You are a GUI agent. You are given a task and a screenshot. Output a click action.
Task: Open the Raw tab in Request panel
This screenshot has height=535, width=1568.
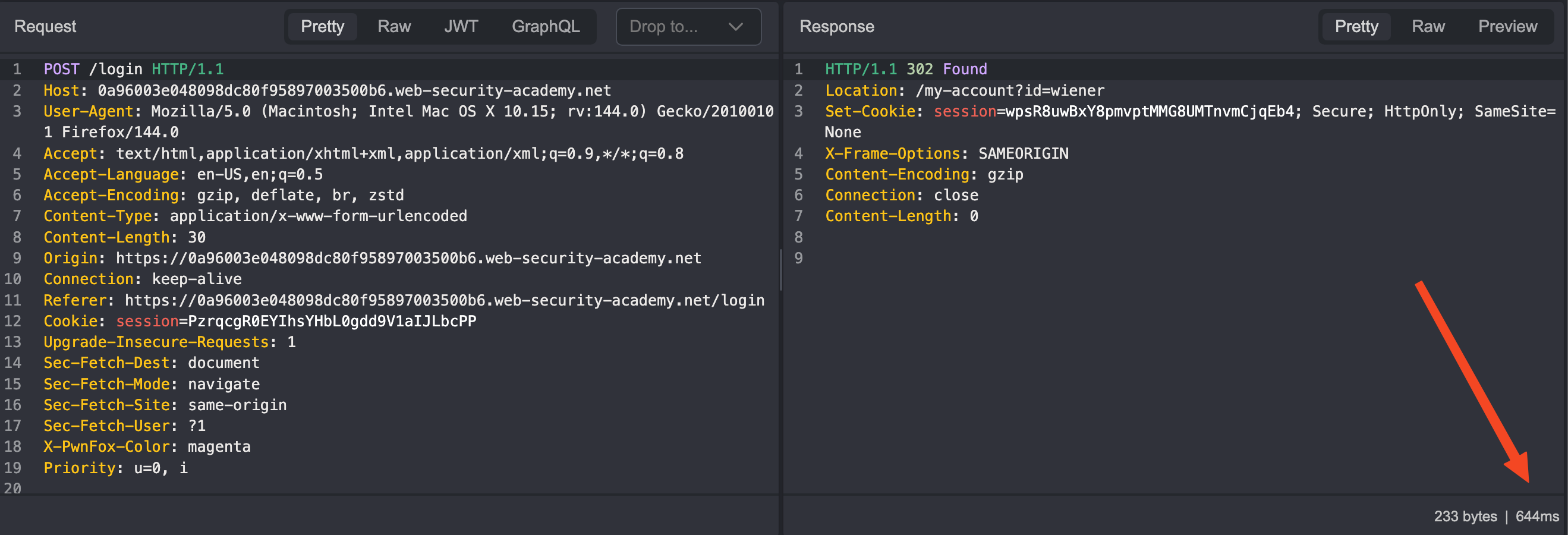[394, 27]
